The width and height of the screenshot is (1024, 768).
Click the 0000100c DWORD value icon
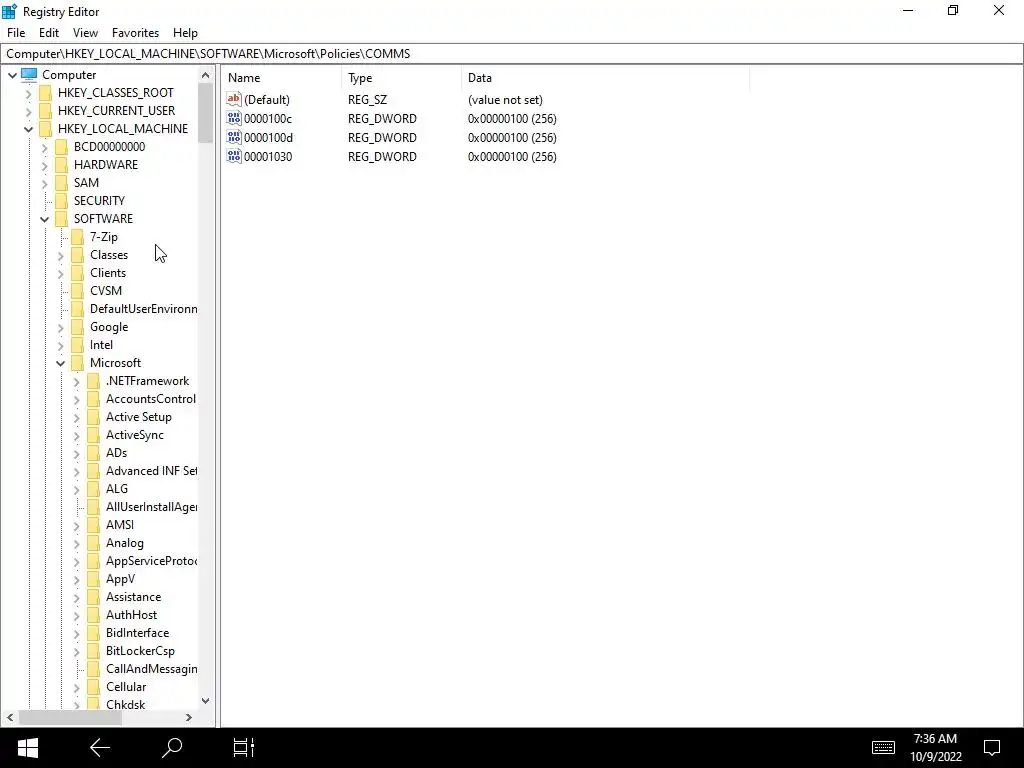coord(234,118)
